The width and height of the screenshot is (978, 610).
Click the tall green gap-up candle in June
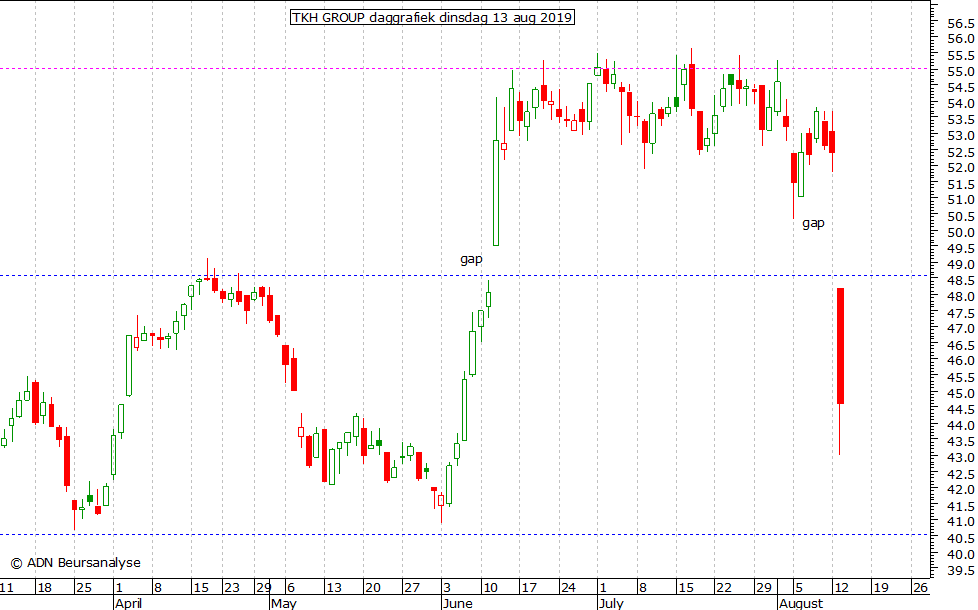click(x=496, y=193)
